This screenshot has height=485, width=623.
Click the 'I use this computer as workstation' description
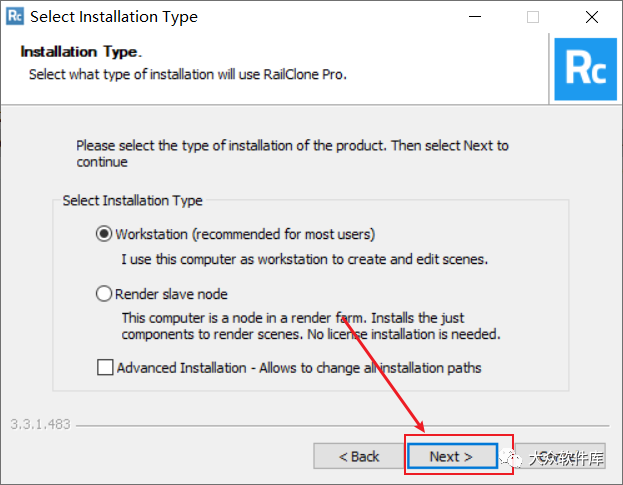click(x=304, y=259)
